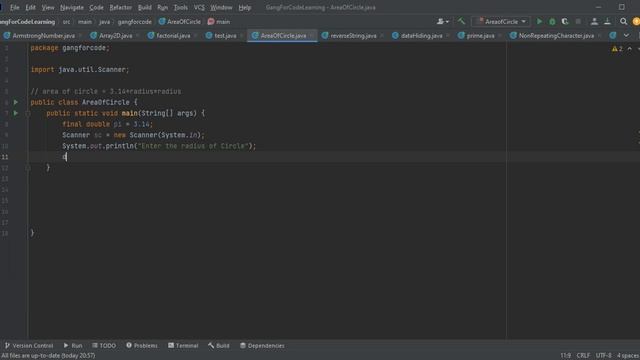Close the prime.java tab

(500, 36)
